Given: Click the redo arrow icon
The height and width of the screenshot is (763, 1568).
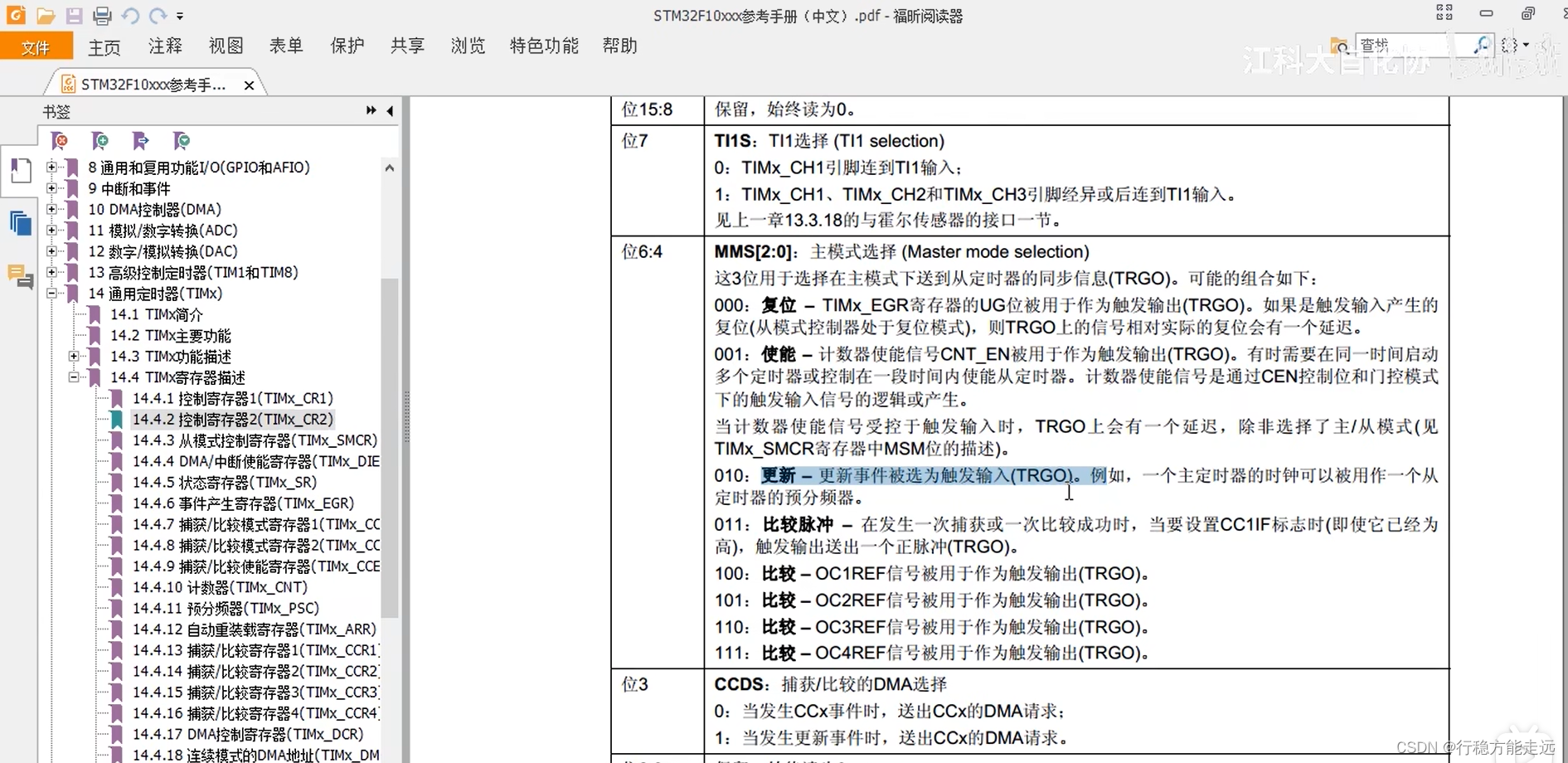Looking at the screenshot, I should pos(158,15).
